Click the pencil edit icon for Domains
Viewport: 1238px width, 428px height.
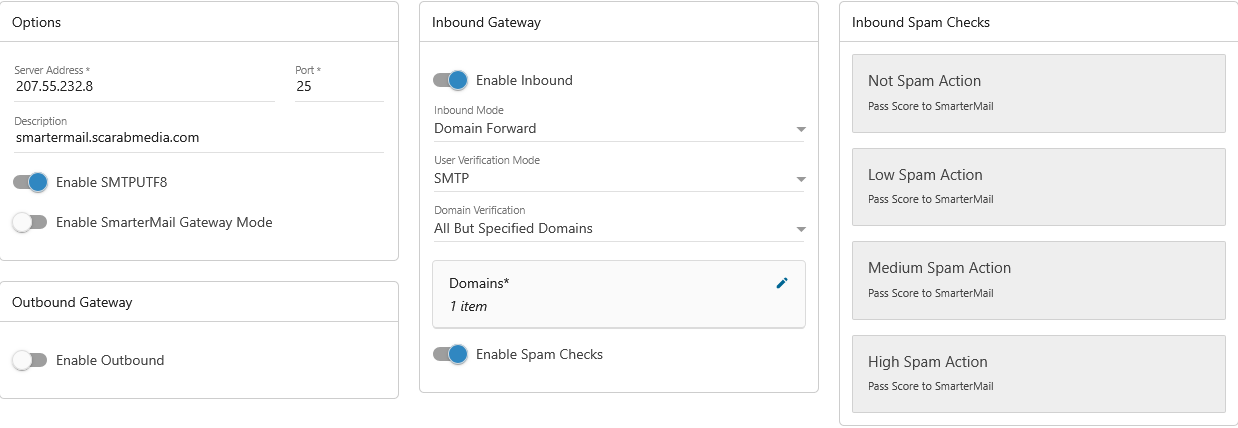point(782,283)
